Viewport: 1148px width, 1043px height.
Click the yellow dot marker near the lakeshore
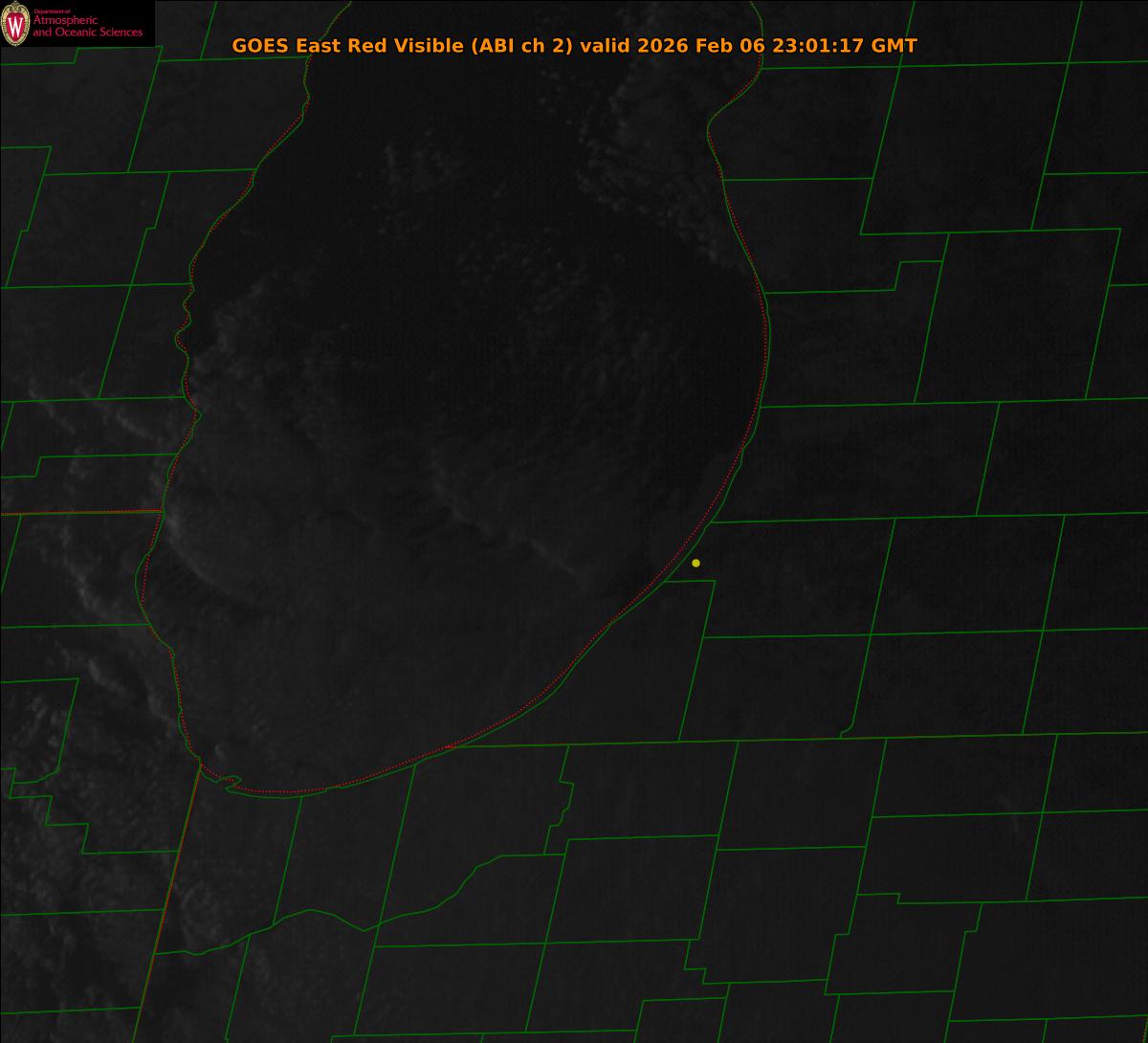coord(695,563)
